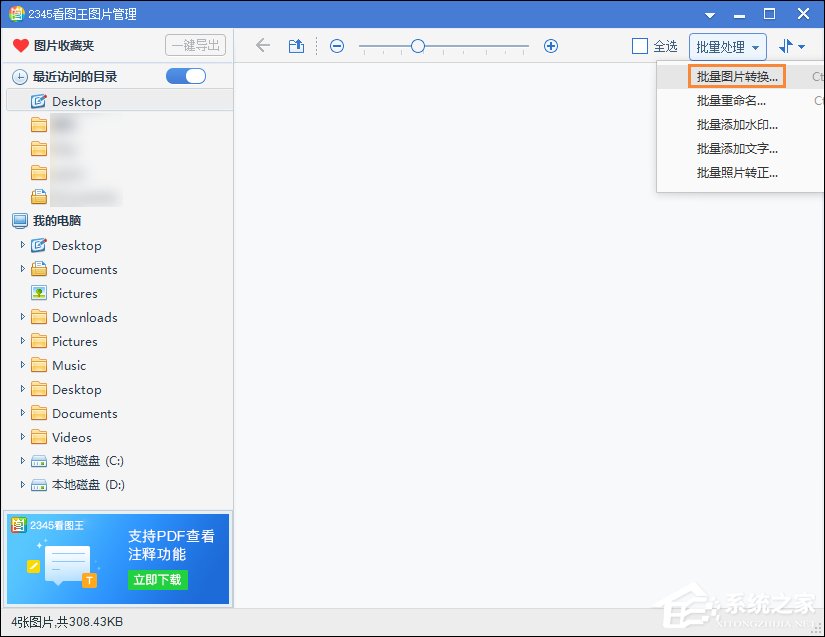This screenshot has height=637, width=825.
Task: Open the 批量处理 batch processing dropdown
Action: 727,45
